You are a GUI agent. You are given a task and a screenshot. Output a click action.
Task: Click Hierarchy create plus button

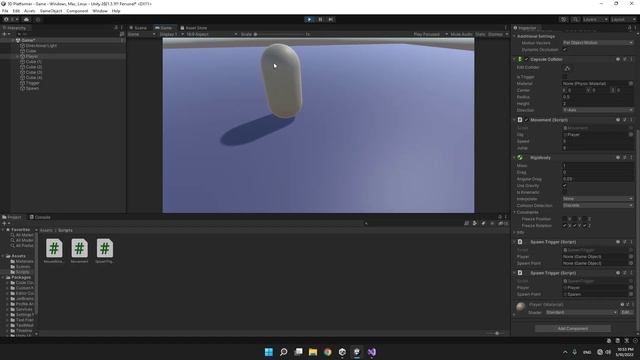[x=5, y=34]
